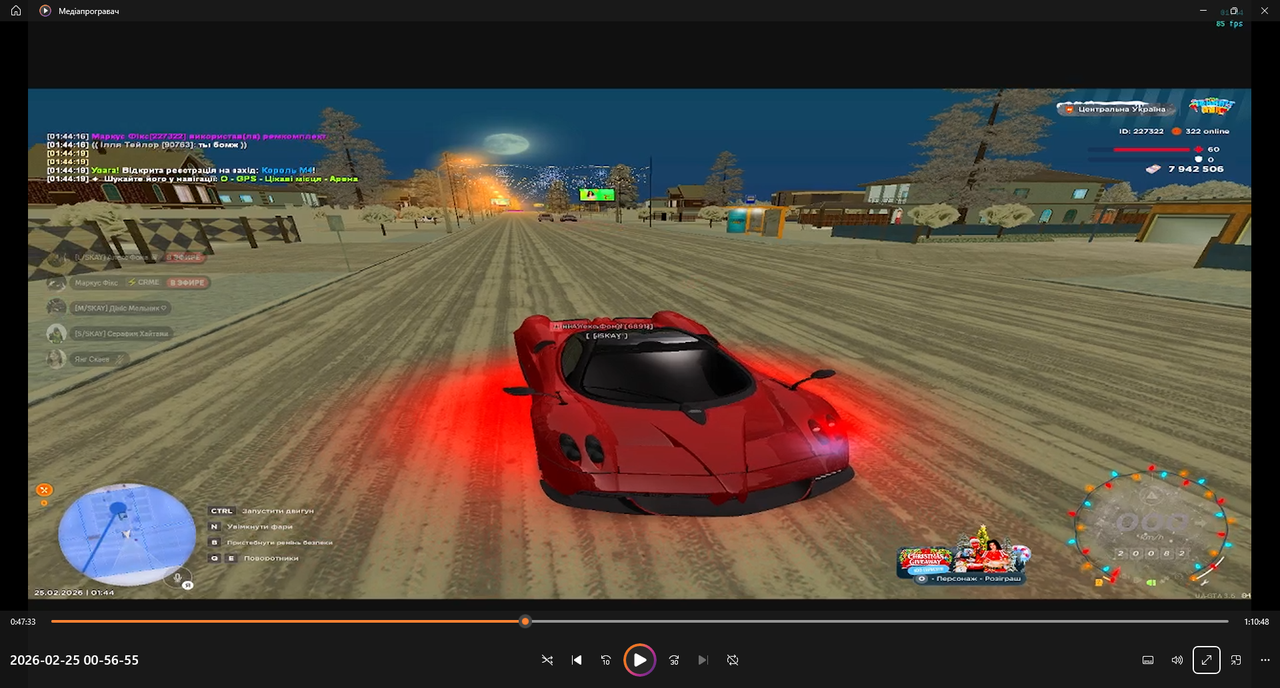
Task: Toggle full screen view
Action: point(1207,660)
